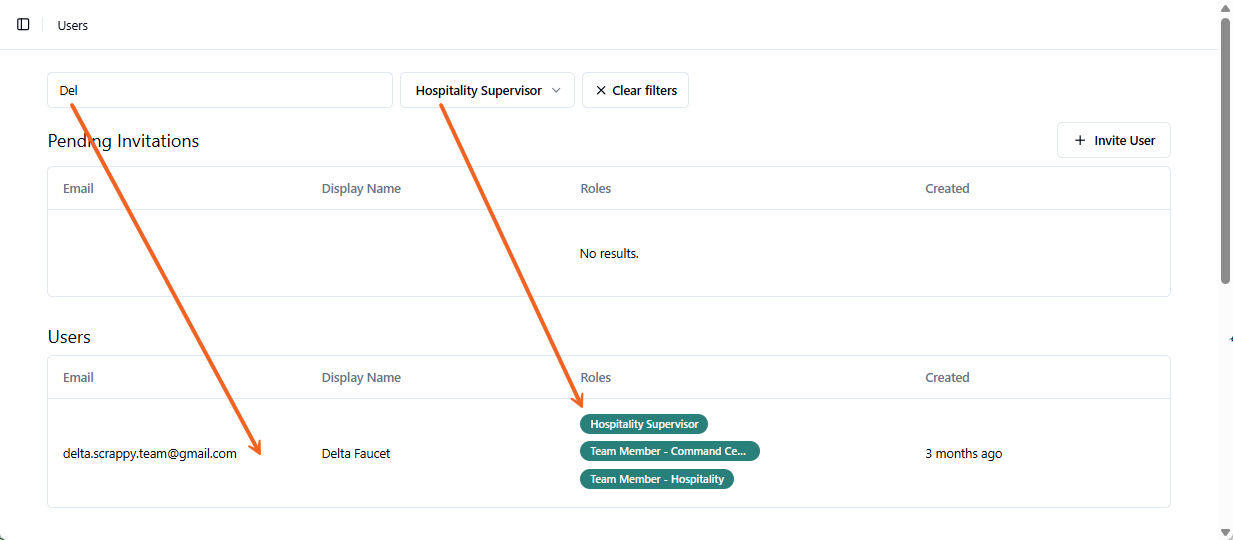
Task: Select the Team Member - Hospitality badge
Action: point(657,479)
